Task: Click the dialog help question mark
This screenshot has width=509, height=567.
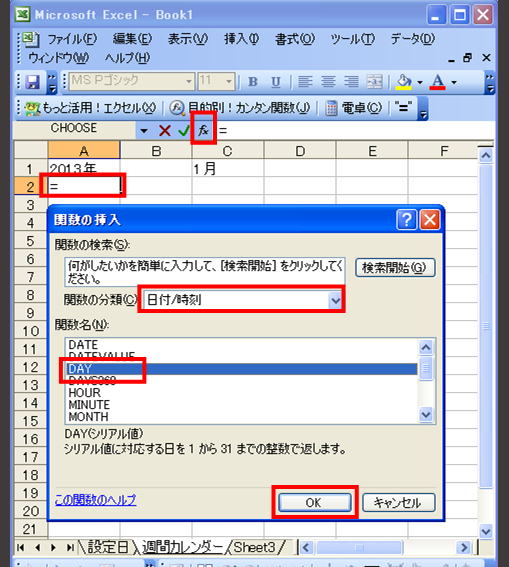Action: (x=406, y=219)
